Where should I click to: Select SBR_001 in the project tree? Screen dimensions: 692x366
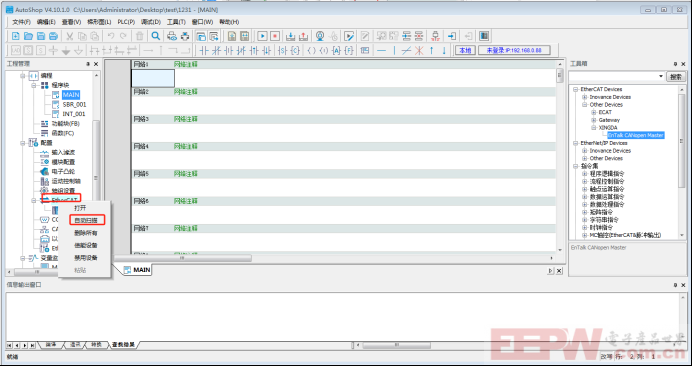pos(74,105)
